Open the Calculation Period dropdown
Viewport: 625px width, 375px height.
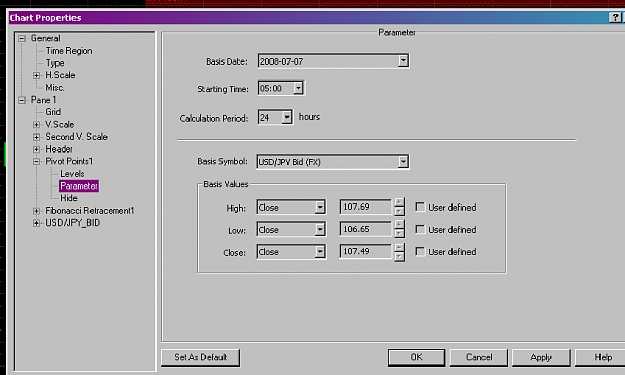coord(287,117)
